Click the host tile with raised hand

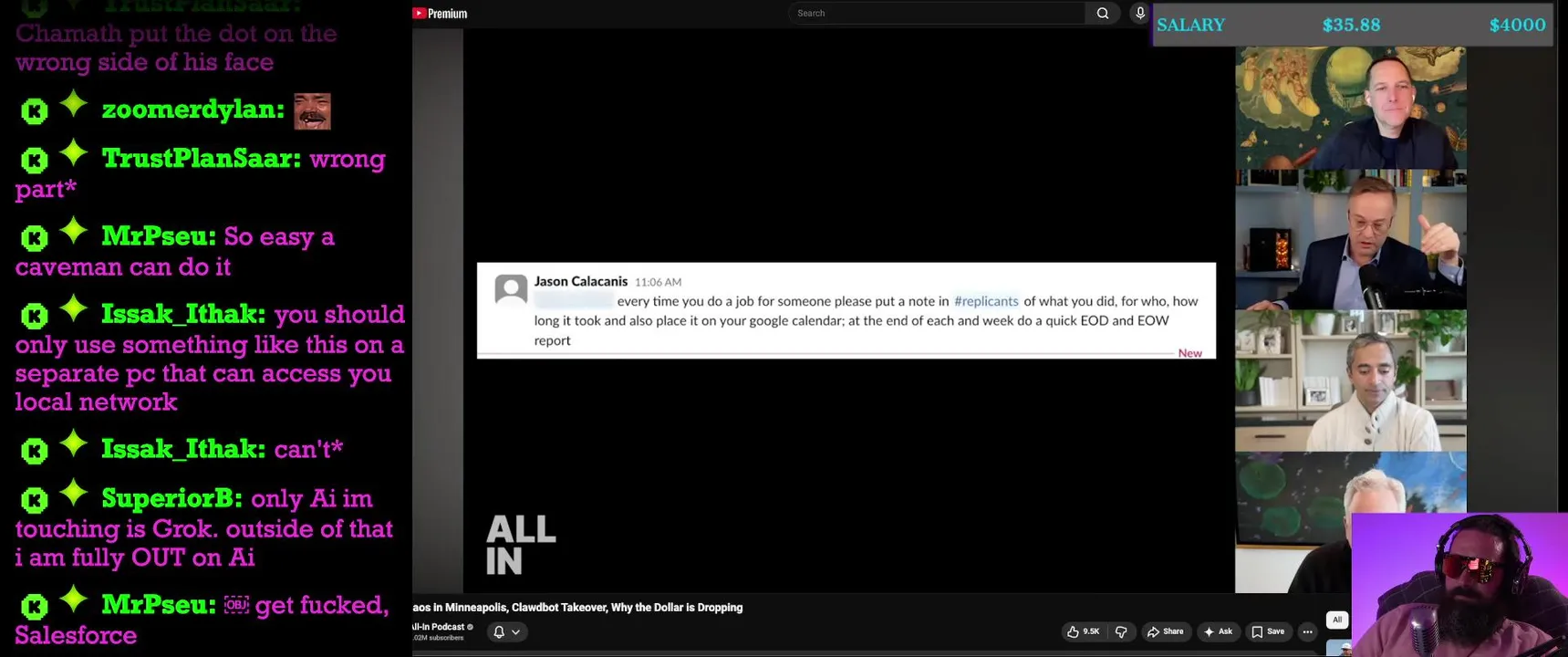[x=1351, y=239]
